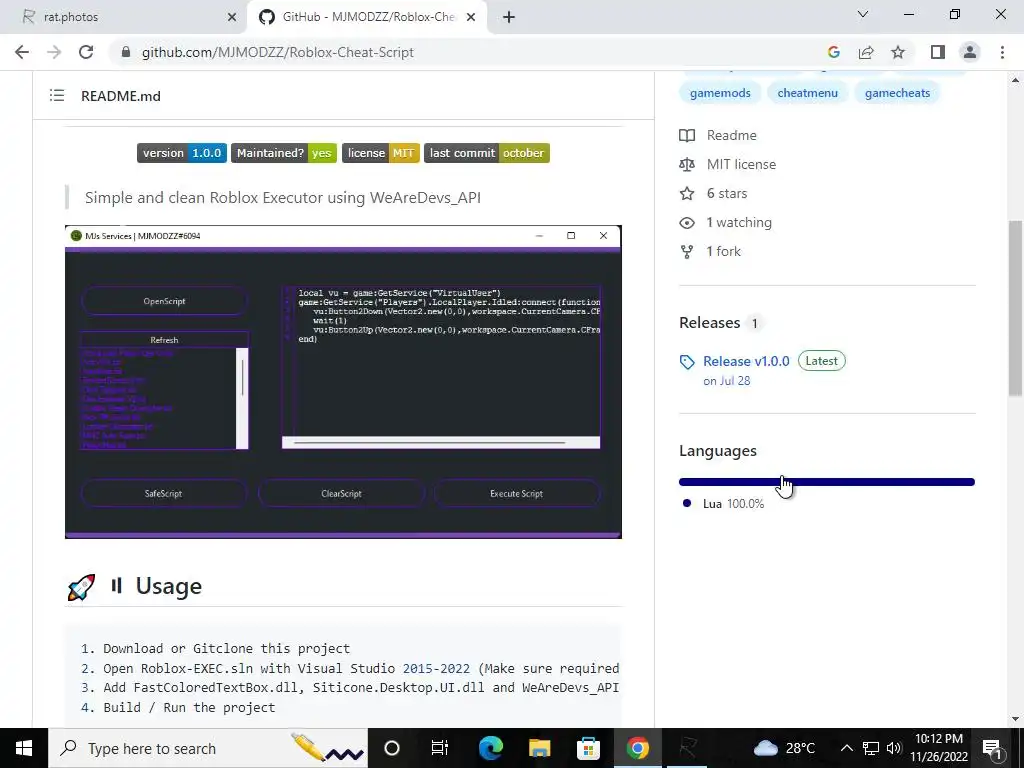Open the Windows Start menu
This screenshot has height=768, width=1024.
[24, 748]
